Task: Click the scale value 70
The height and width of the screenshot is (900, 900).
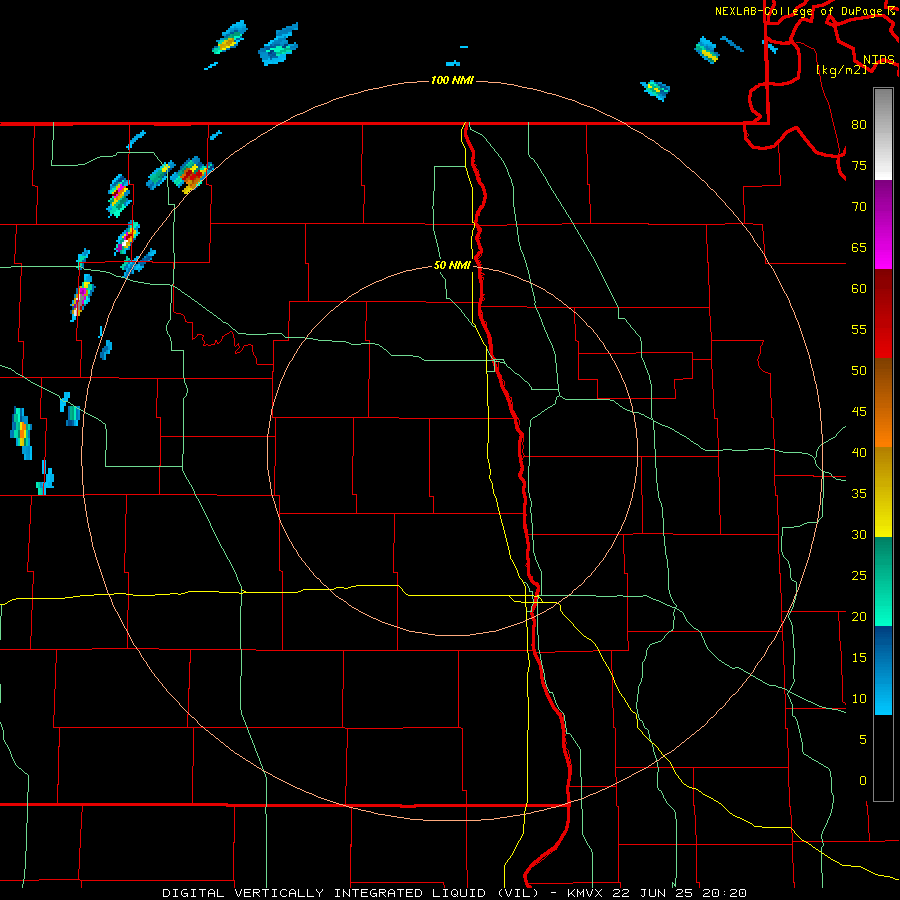Action: 859,207
